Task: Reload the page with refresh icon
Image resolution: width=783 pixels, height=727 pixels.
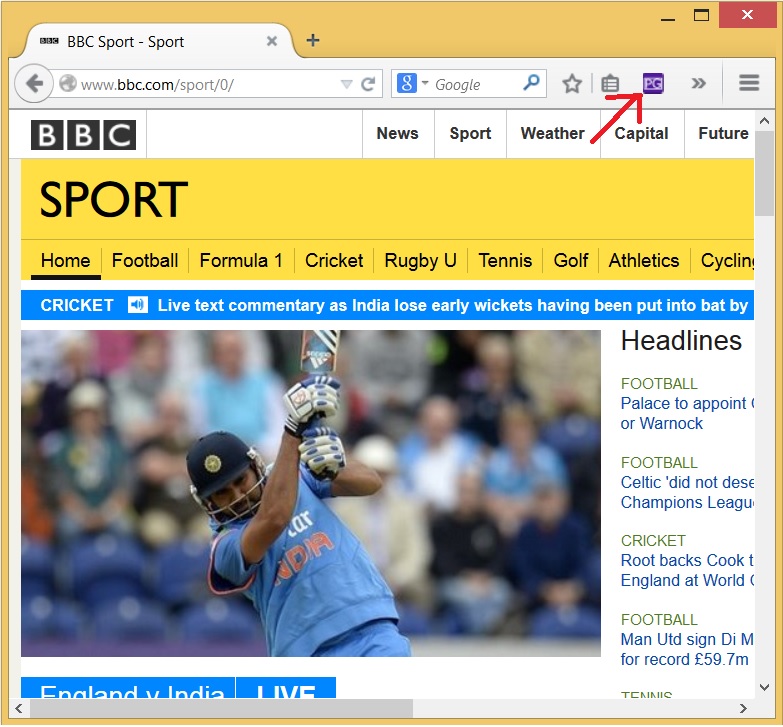Action: (x=368, y=84)
